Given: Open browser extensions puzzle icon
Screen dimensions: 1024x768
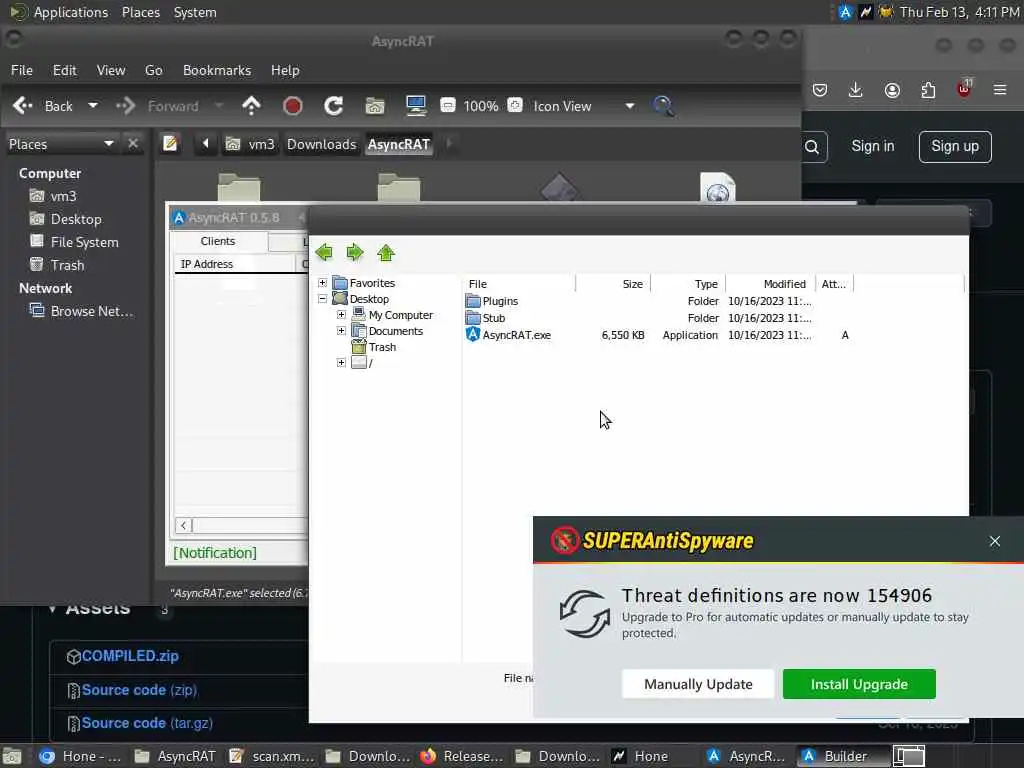Looking at the screenshot, I should coord(928,89).
